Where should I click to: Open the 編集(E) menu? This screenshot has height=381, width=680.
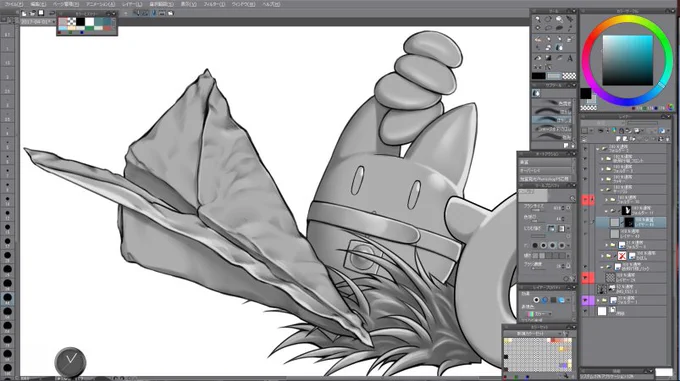(38, 4)
